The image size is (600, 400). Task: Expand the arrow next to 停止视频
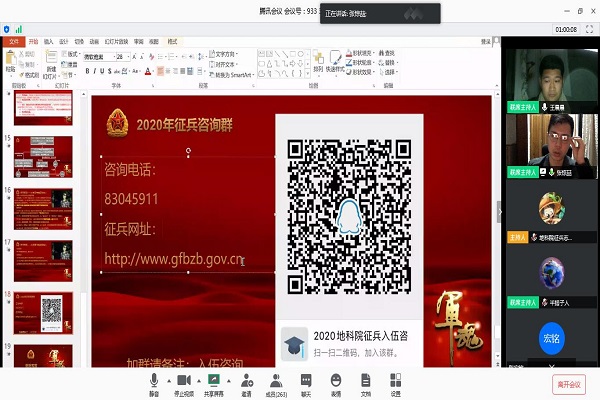(198, 379)
